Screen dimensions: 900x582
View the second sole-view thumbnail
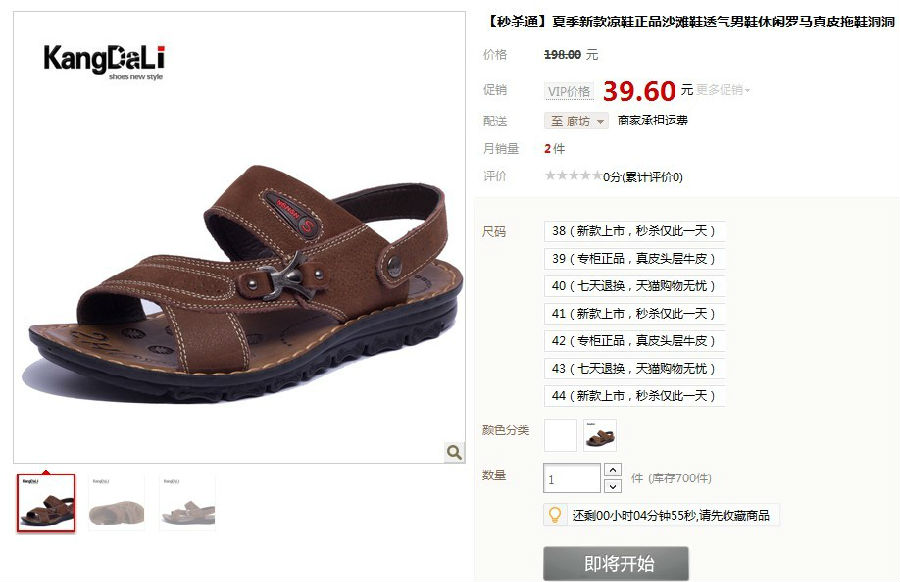[x=117, y=503]
